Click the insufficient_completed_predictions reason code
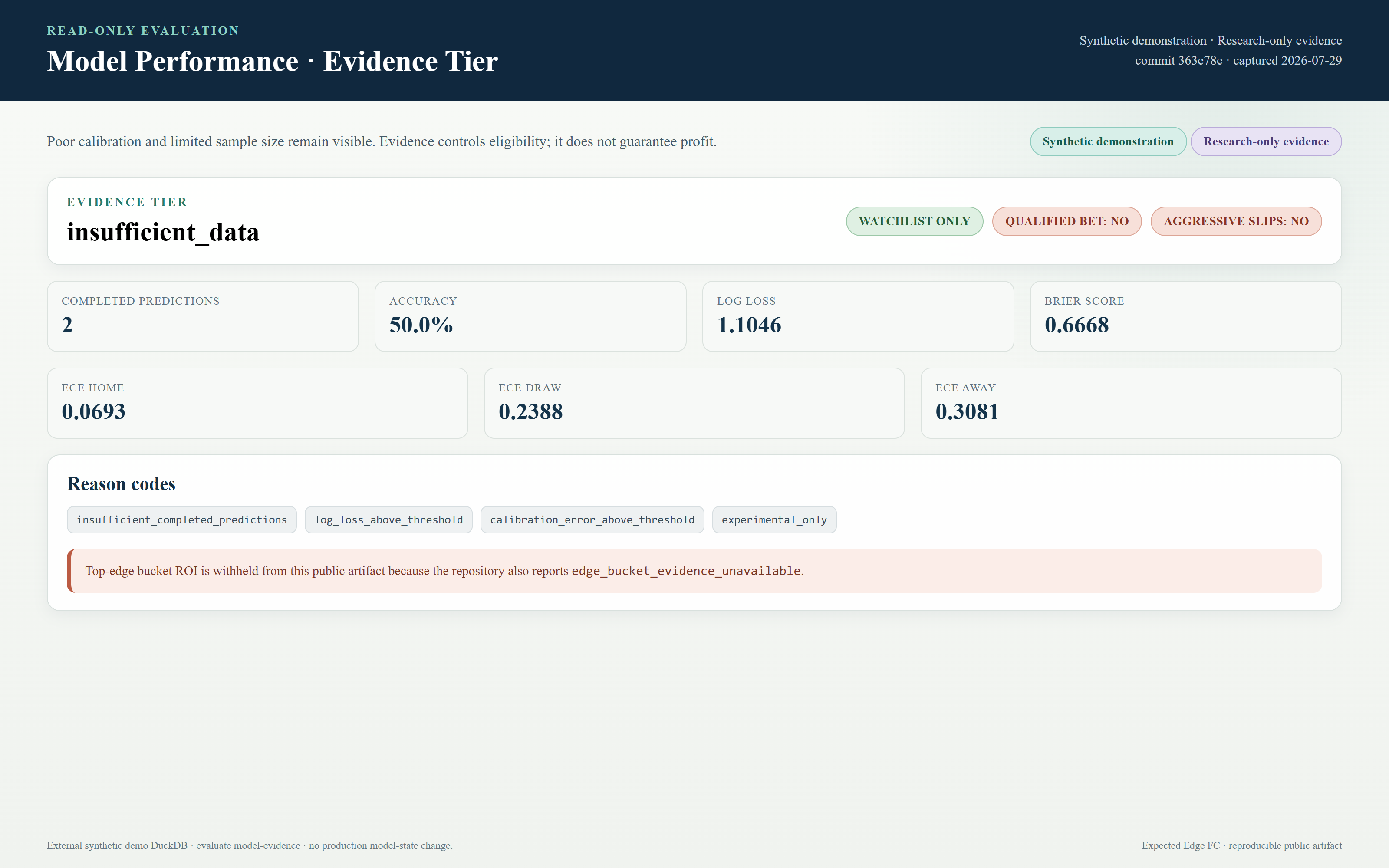This screenshot has width=1389, height=868. point(181,519)
